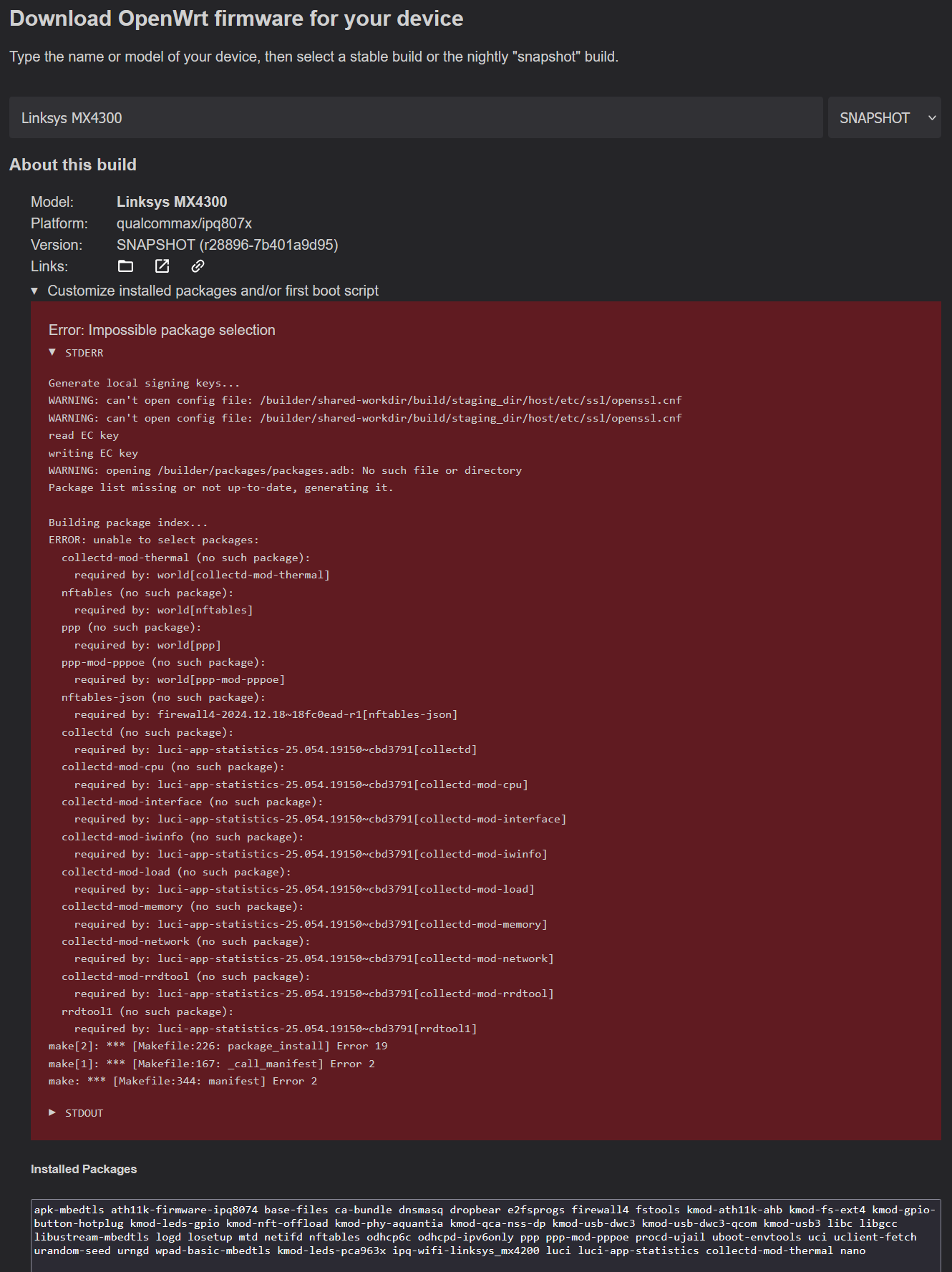Screen dimensions: 952x1272
Task: Click the About this build heading
Action: point(73,165)
